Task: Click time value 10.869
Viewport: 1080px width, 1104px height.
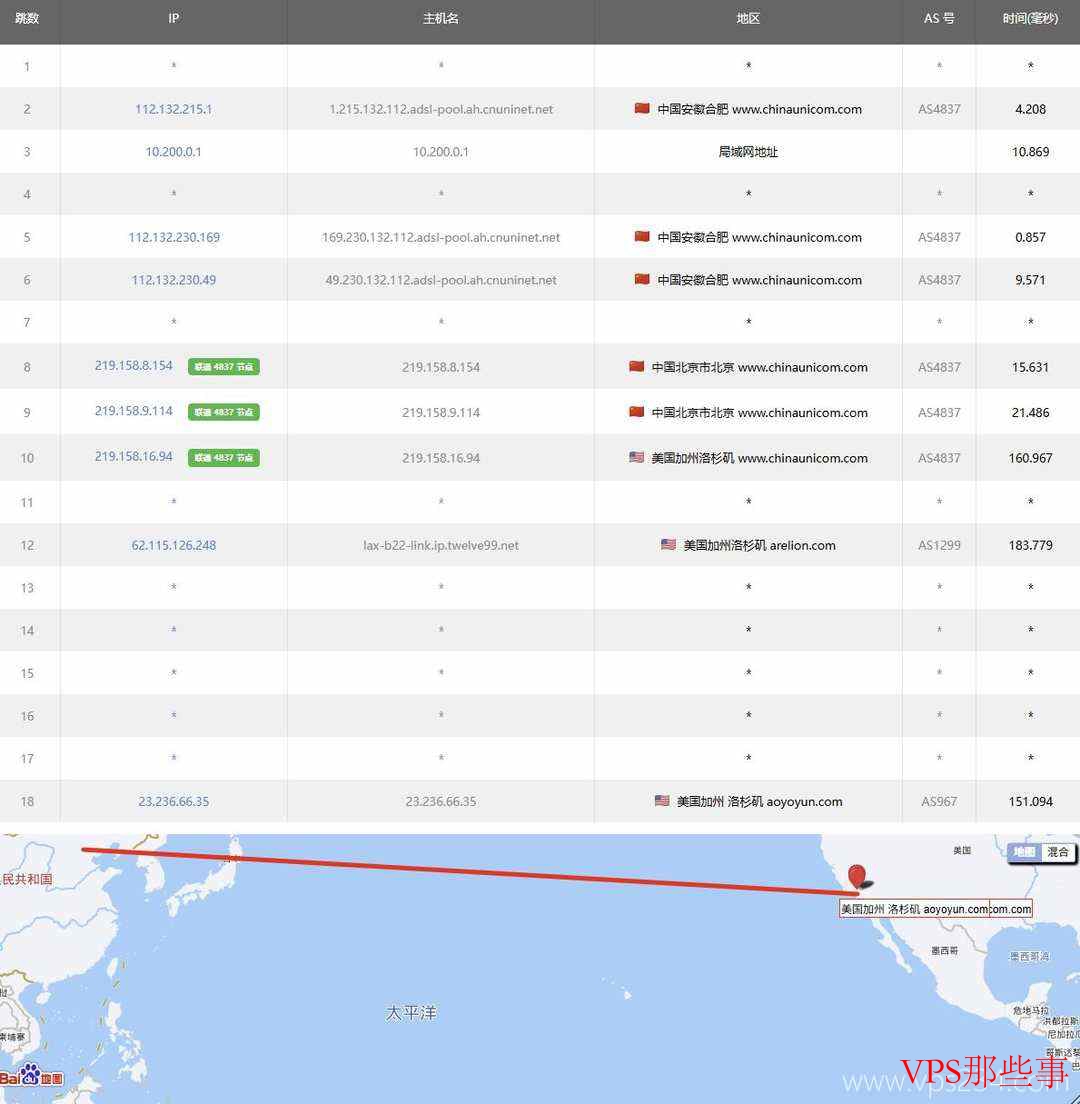Action: (x=1030, y=151)
